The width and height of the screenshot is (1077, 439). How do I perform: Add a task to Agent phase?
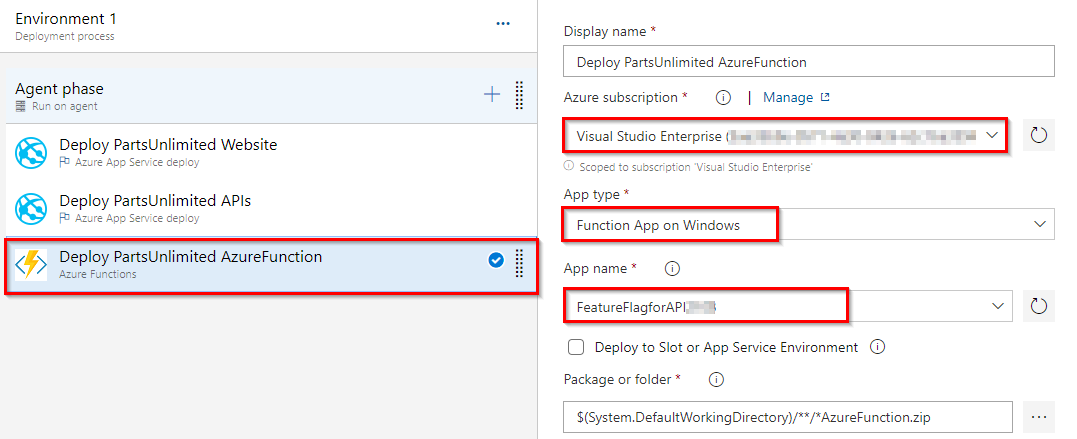(492, 95)
